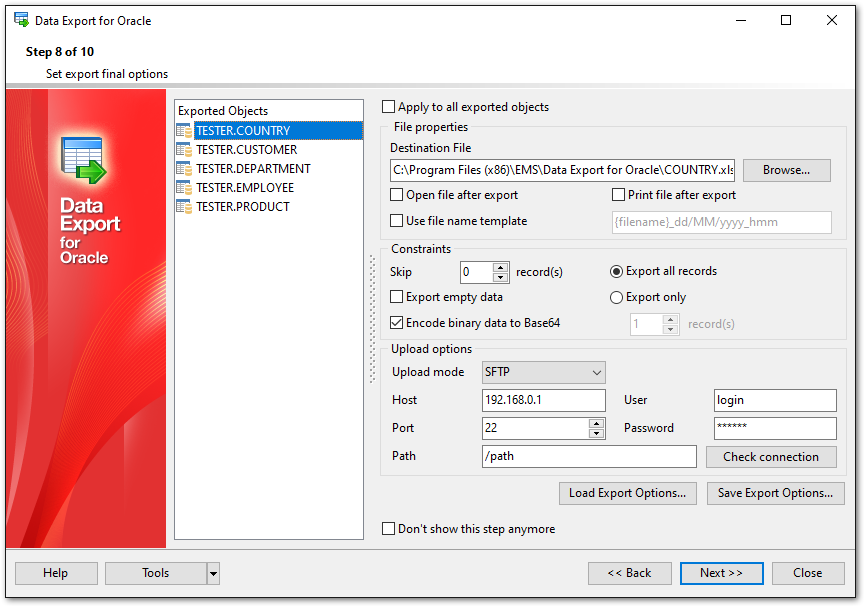Enable Apply to all exported objects

click(389, 107)
